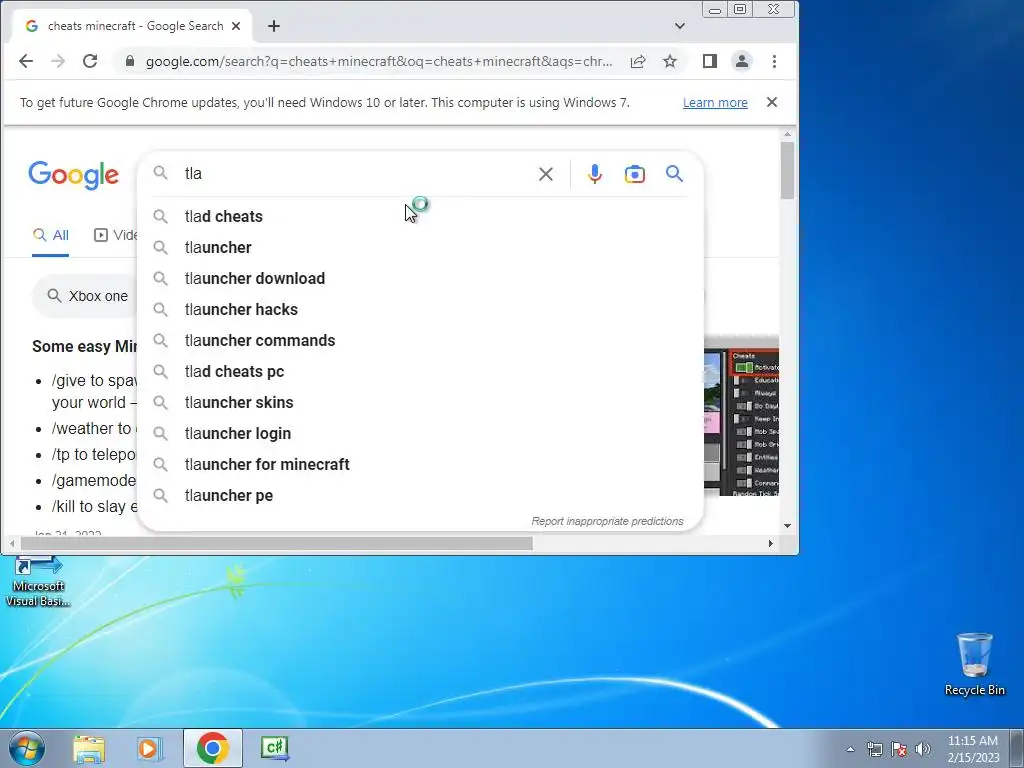Click the horizontal scroll right arrow
Image resolution: width=1024 pixels, height=768 pixels.
(x=771, y=543)
